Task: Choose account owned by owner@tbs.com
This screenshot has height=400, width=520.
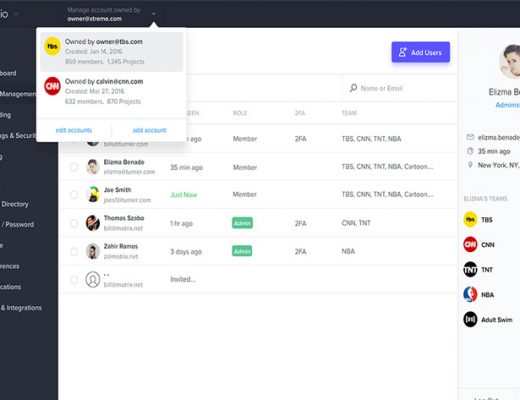Action: pos(111,52)
